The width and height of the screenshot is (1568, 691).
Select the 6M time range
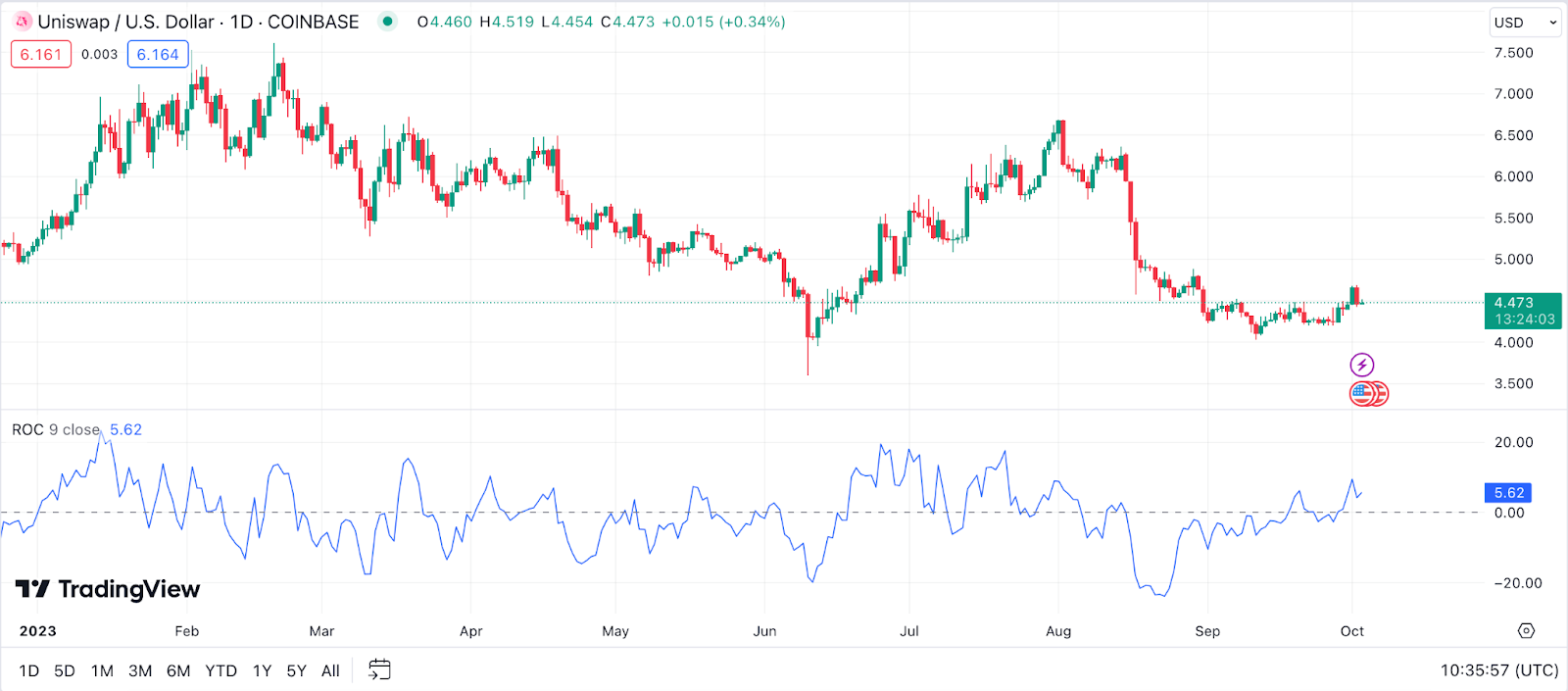tap(178, 671)
